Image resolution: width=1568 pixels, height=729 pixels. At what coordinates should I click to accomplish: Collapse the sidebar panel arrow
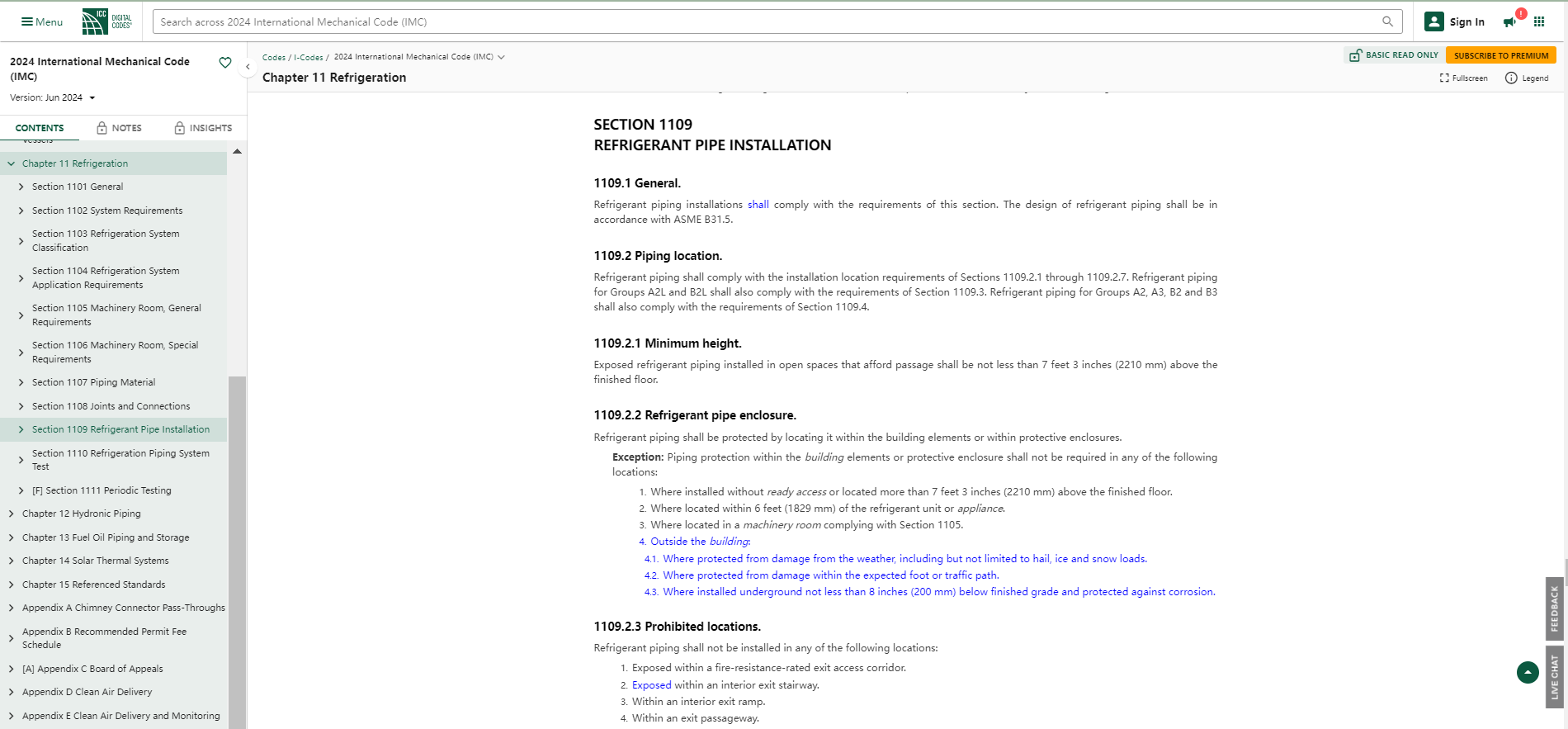(x=248, y=67)
